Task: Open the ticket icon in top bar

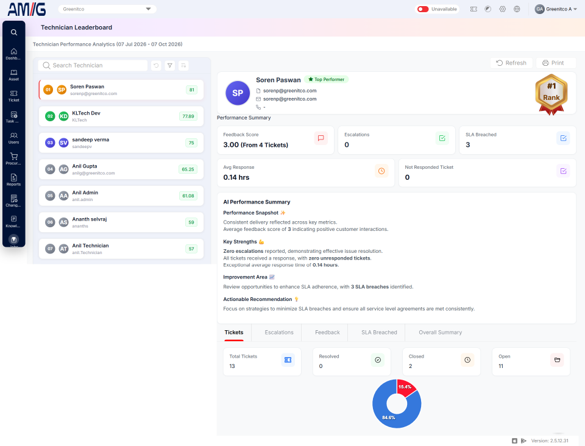Action: click(473, 9)
